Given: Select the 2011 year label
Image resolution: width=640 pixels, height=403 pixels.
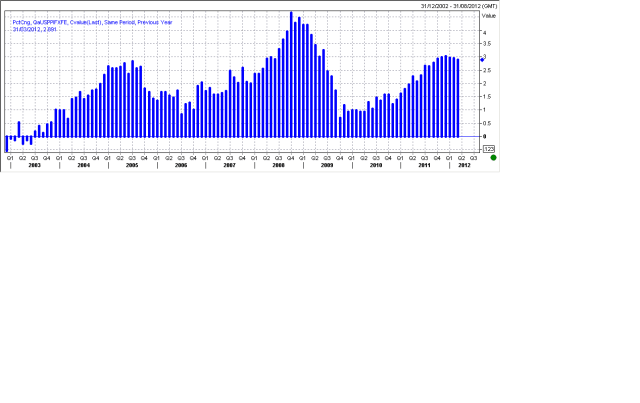Looking at the screenshot, I should point(424,164).
